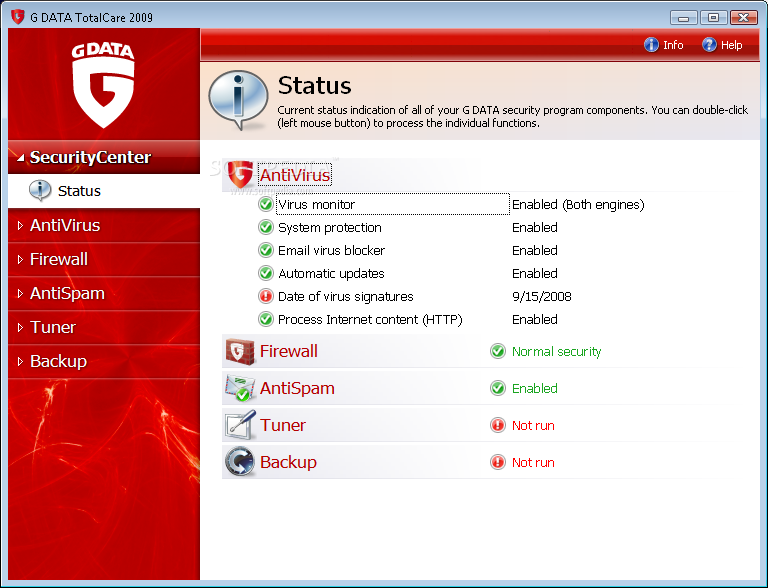The width and height of the screenshot is (768, 588).
Task: Maximize the G DATA TotalCare window
Action: (x=714, y=18)
